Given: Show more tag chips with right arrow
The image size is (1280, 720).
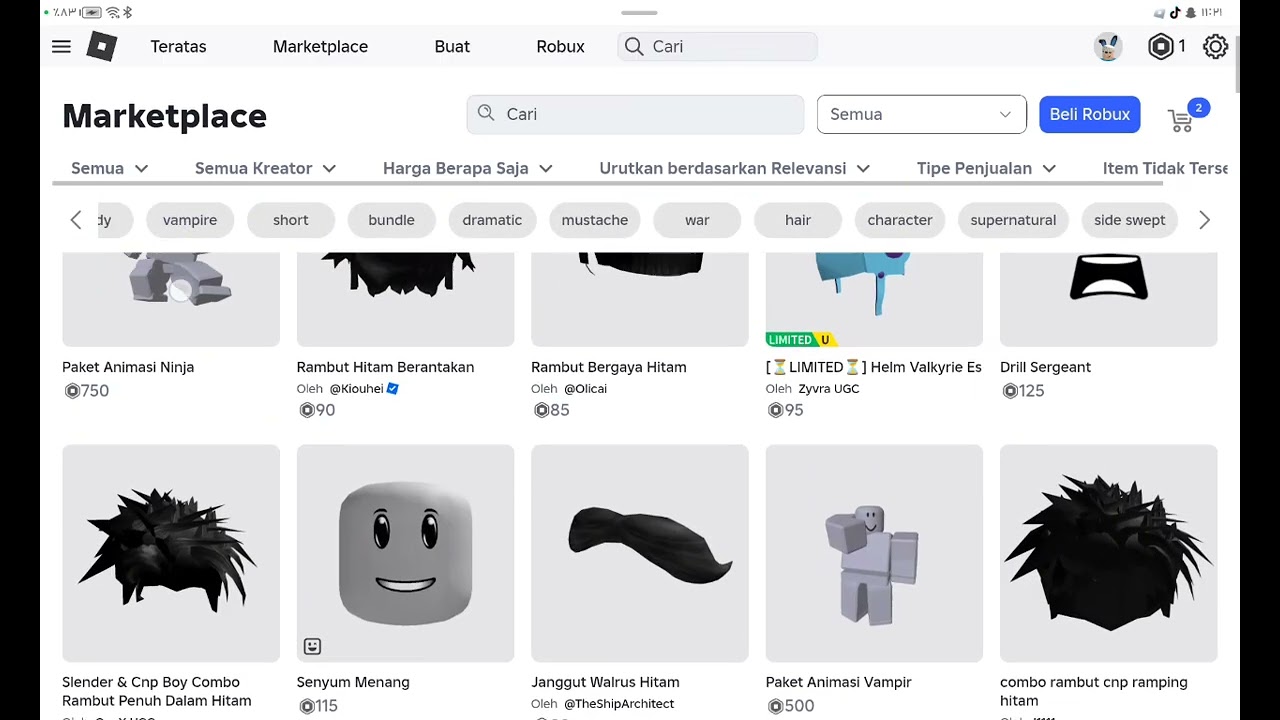Looking at the screenshot, I should click(x=1204, y=220).
